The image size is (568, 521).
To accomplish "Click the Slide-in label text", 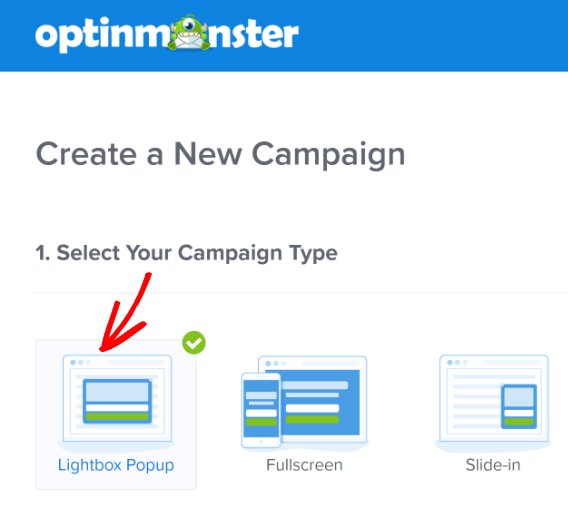I will click(x=493, y=465).
